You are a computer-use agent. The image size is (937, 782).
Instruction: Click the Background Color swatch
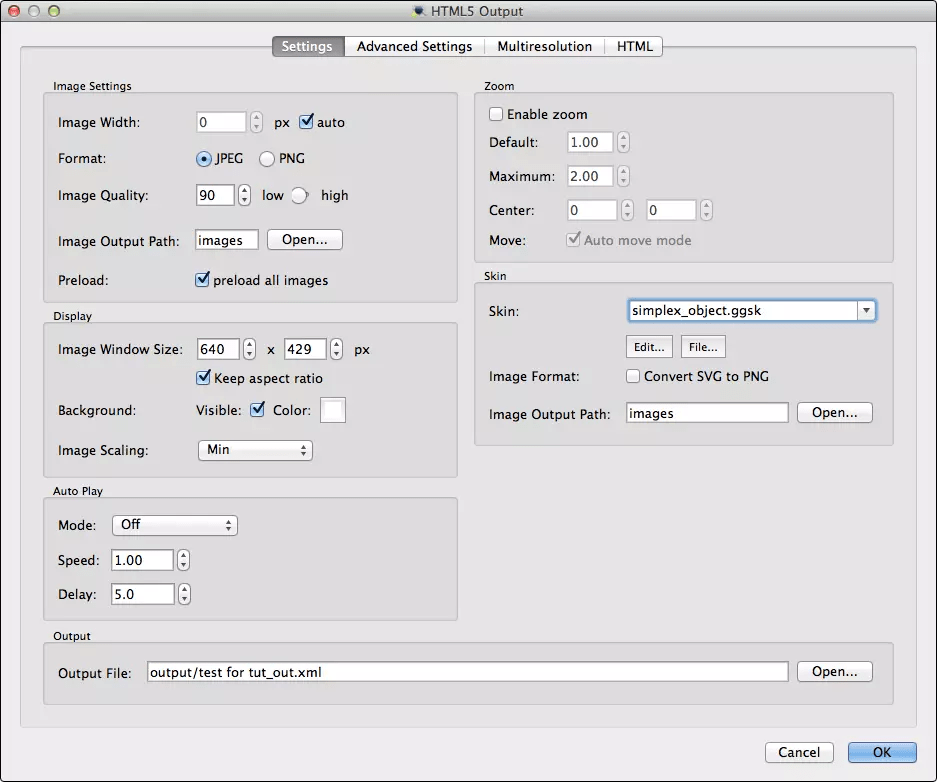pos(332,410)
